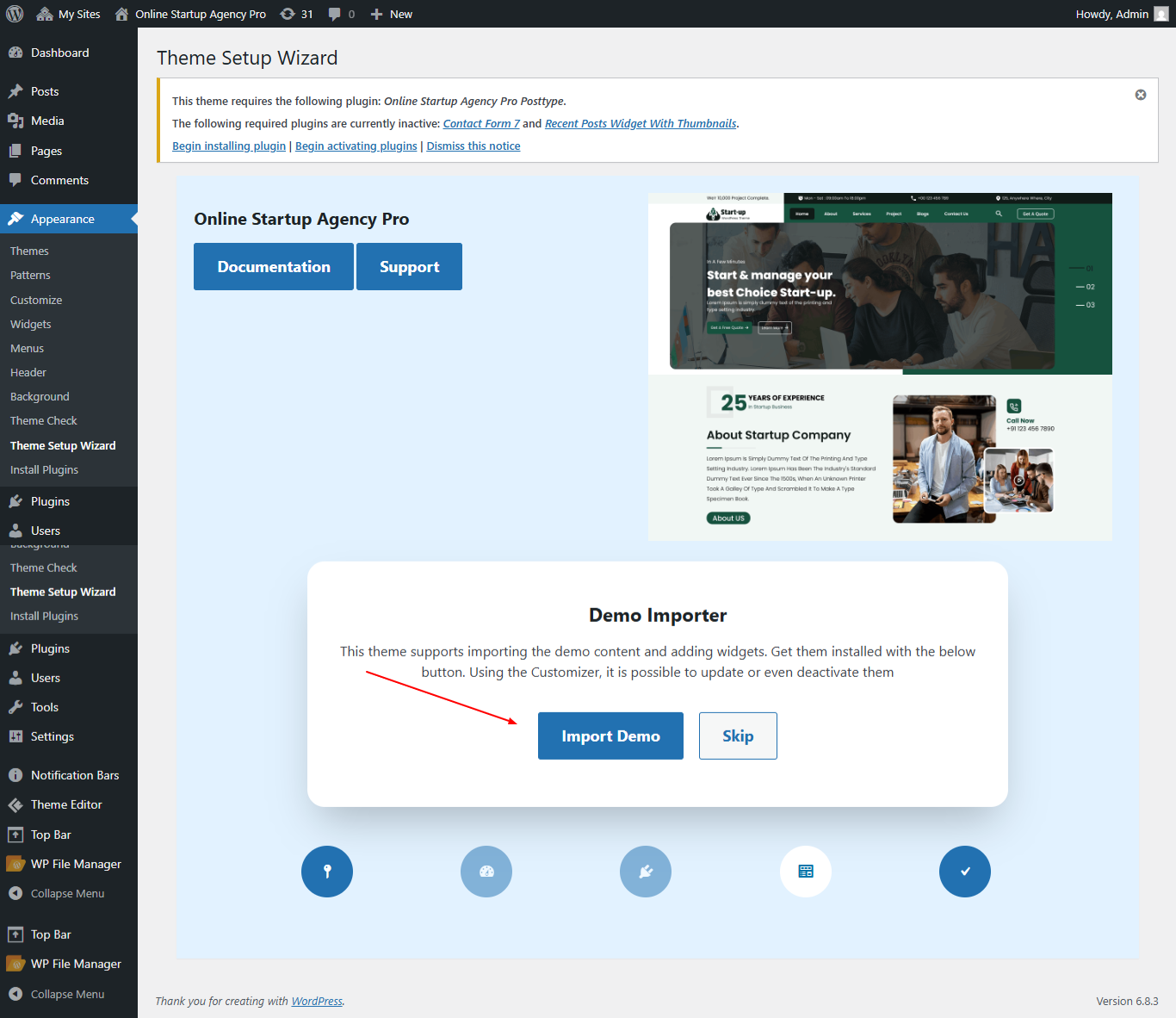Screen dimensions: 1176x1018
Task: Click the WordPress logo in admin bar
Action: 15,14
